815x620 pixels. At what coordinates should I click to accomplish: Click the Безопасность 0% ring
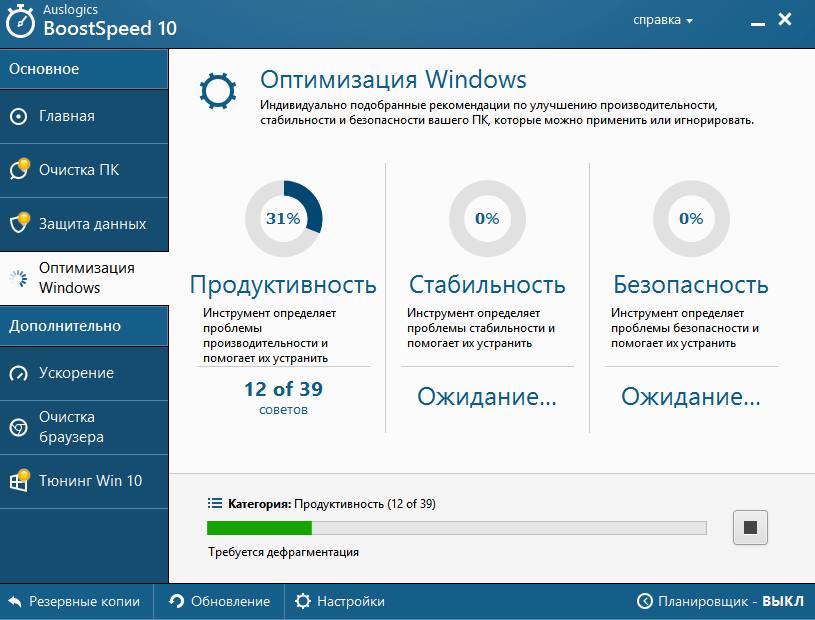pyautogui.click(x=691, y=218)
